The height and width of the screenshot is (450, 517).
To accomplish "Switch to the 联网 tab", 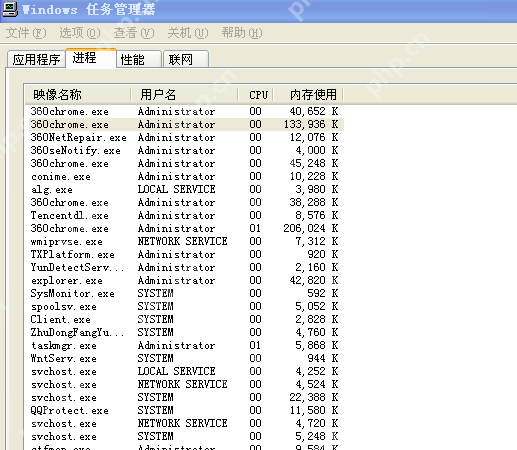I will pos(186,59).
